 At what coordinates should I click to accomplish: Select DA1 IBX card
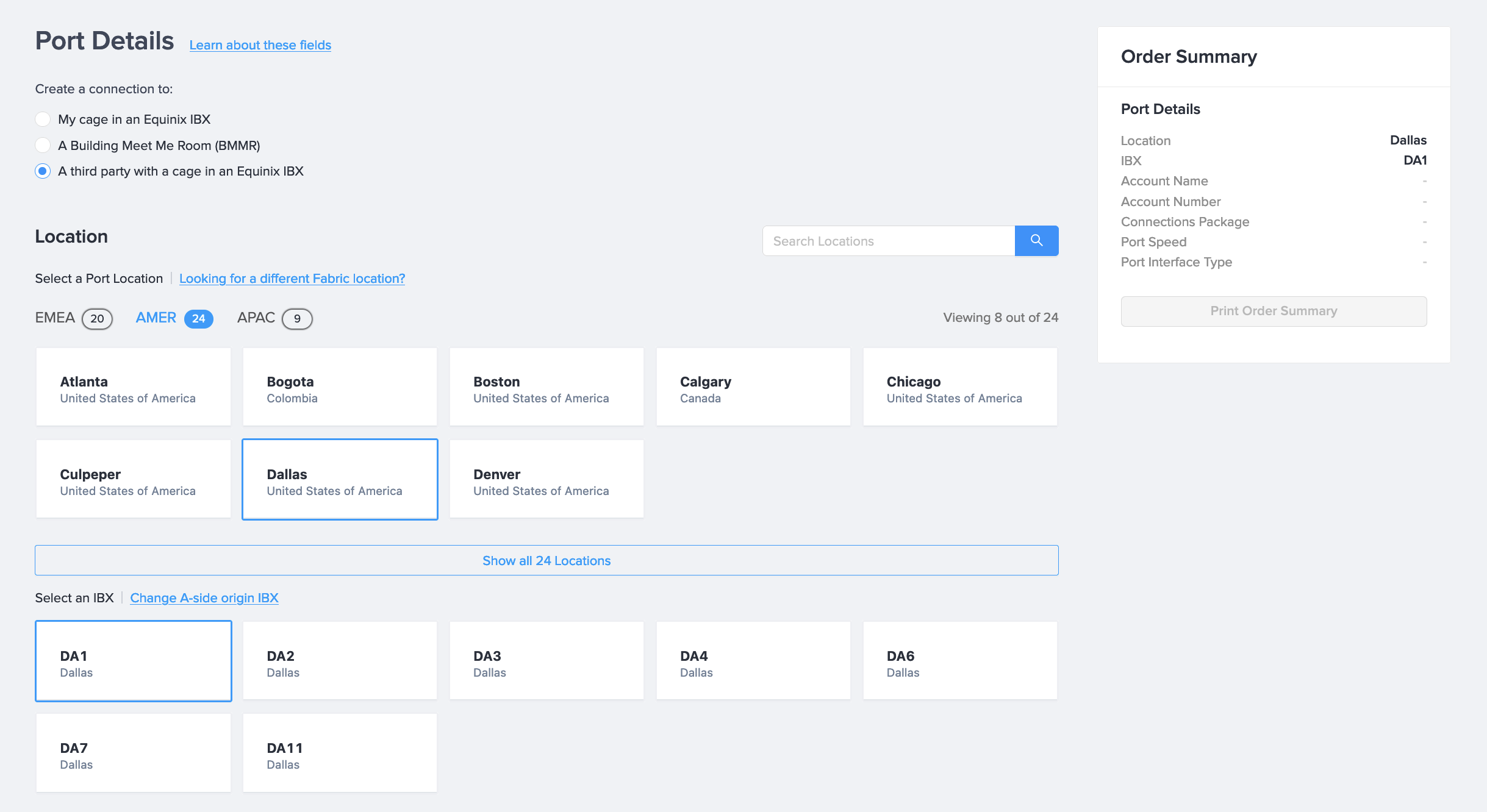(x=134, y=661)
